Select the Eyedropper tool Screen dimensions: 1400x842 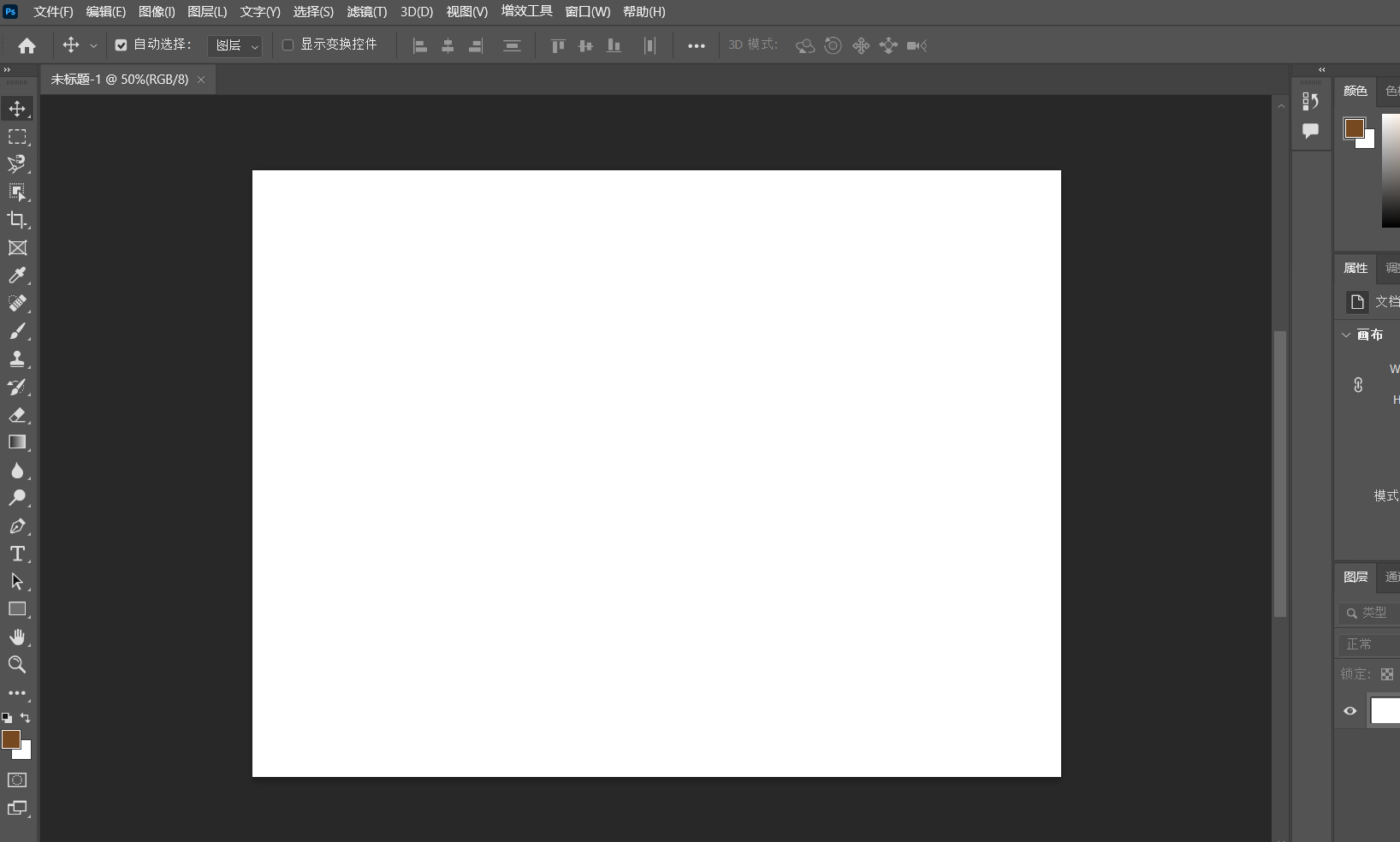[17, 276]
